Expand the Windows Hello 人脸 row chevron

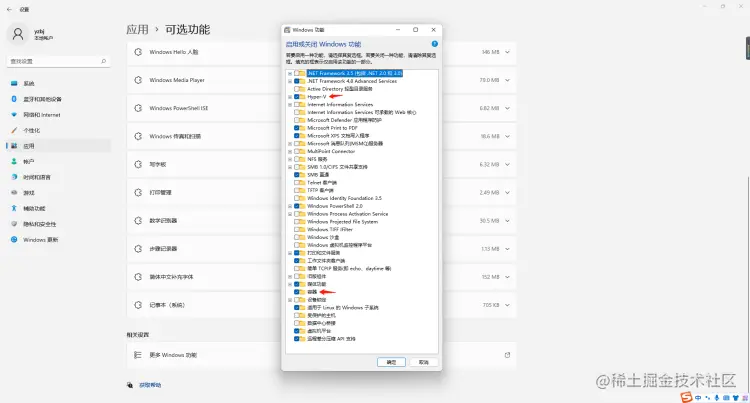[x=507, y=52]
